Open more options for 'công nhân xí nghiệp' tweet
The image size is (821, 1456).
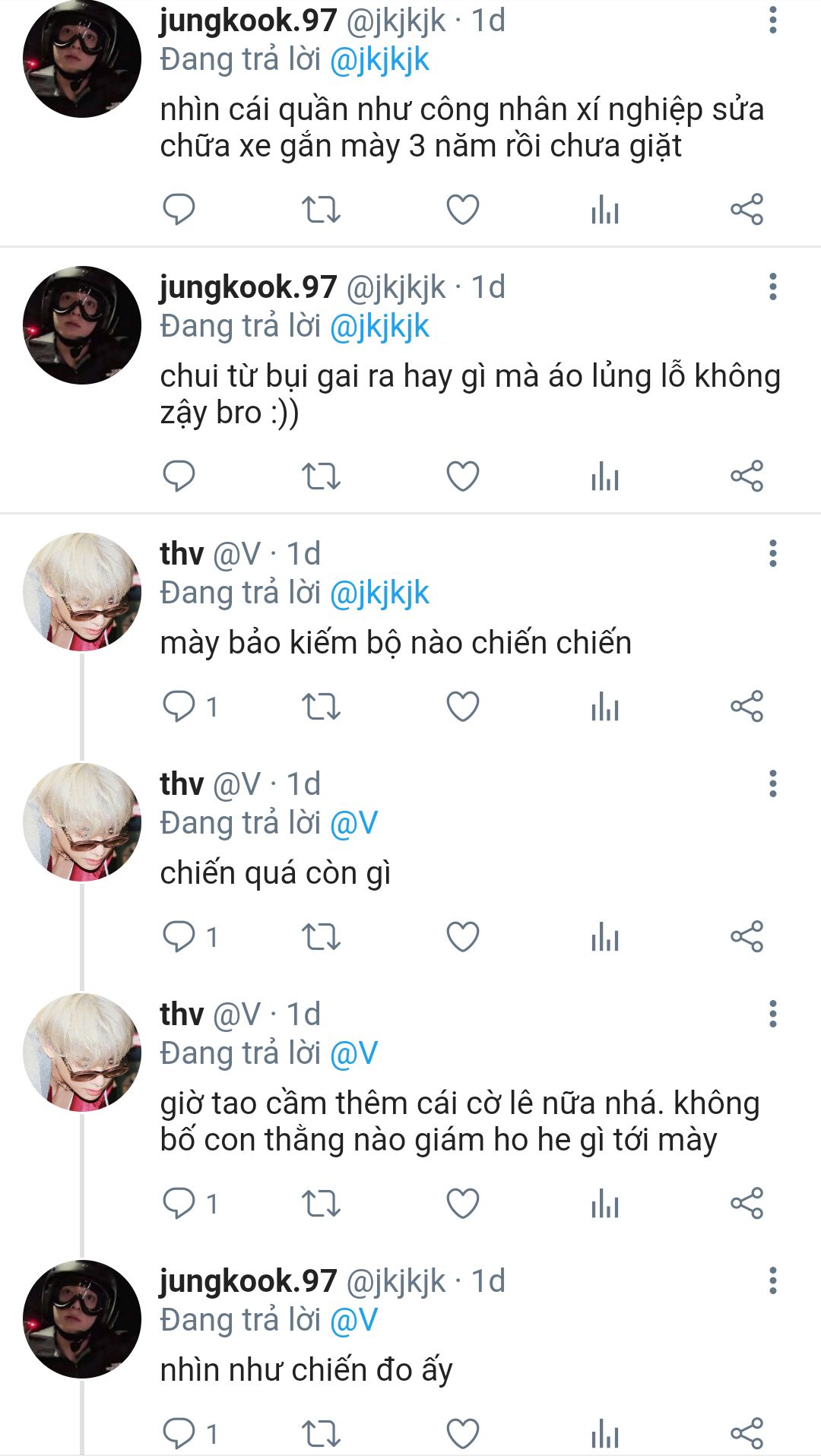773,20
